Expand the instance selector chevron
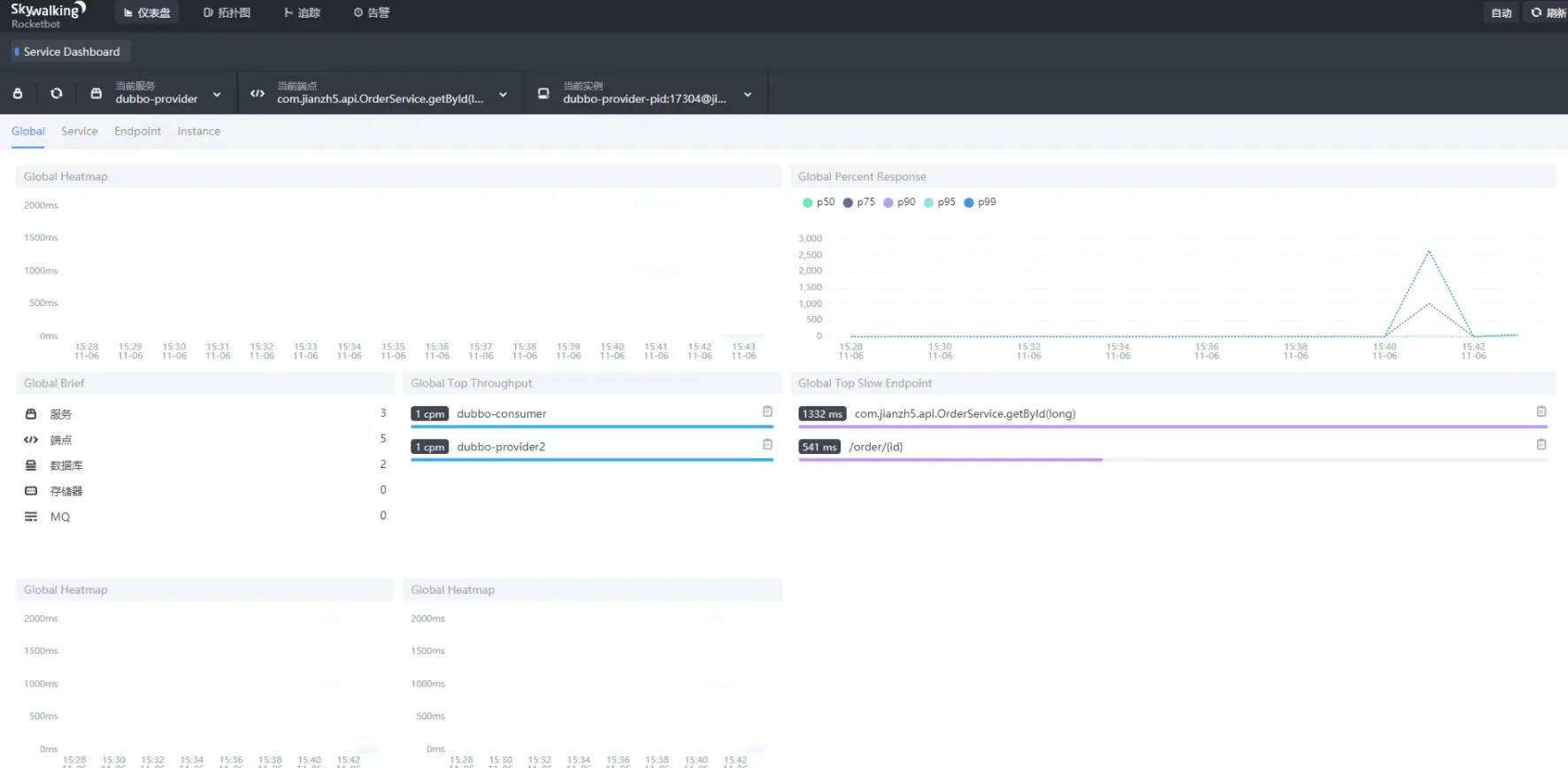Screen dimensions: 1568x768 coord(748,95)
